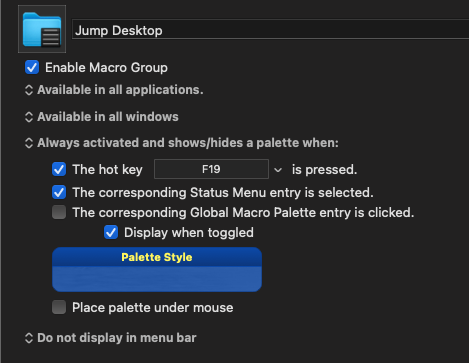Disable the Enable Macro Group checkbox
Viewport: 469px width, 363px height.
pyautogui.click(x=32, y=67)
